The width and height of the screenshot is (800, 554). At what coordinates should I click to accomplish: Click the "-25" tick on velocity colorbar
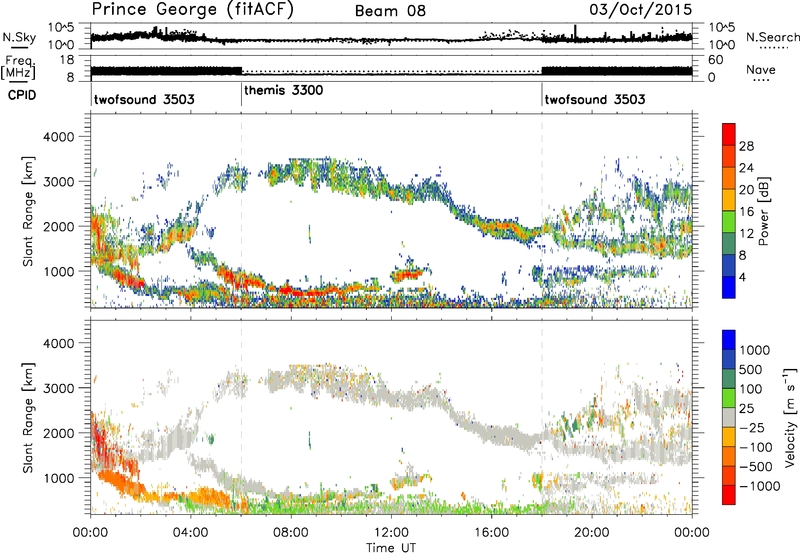[752, 427]
